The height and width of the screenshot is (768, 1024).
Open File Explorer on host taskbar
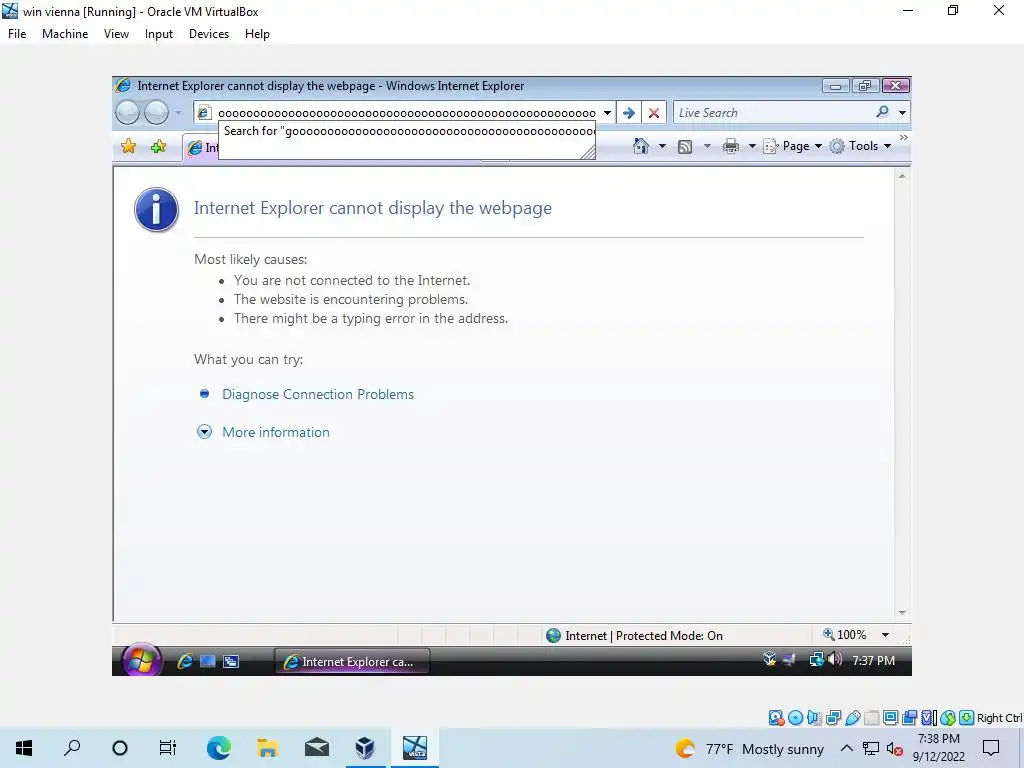(x=268, y=748)
